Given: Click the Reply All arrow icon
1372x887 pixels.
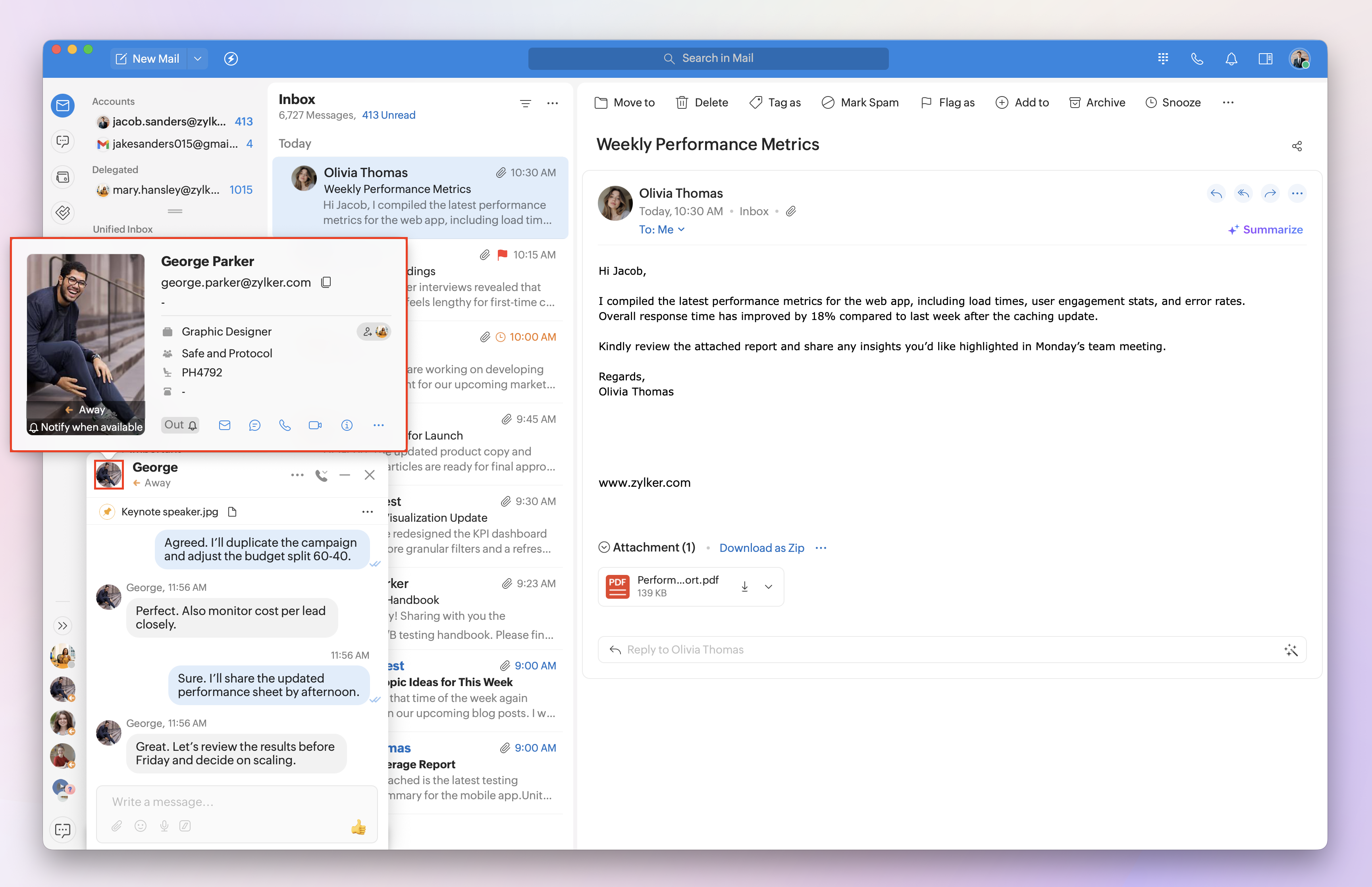Looking at the screenshot, I should click(1243, 193).
